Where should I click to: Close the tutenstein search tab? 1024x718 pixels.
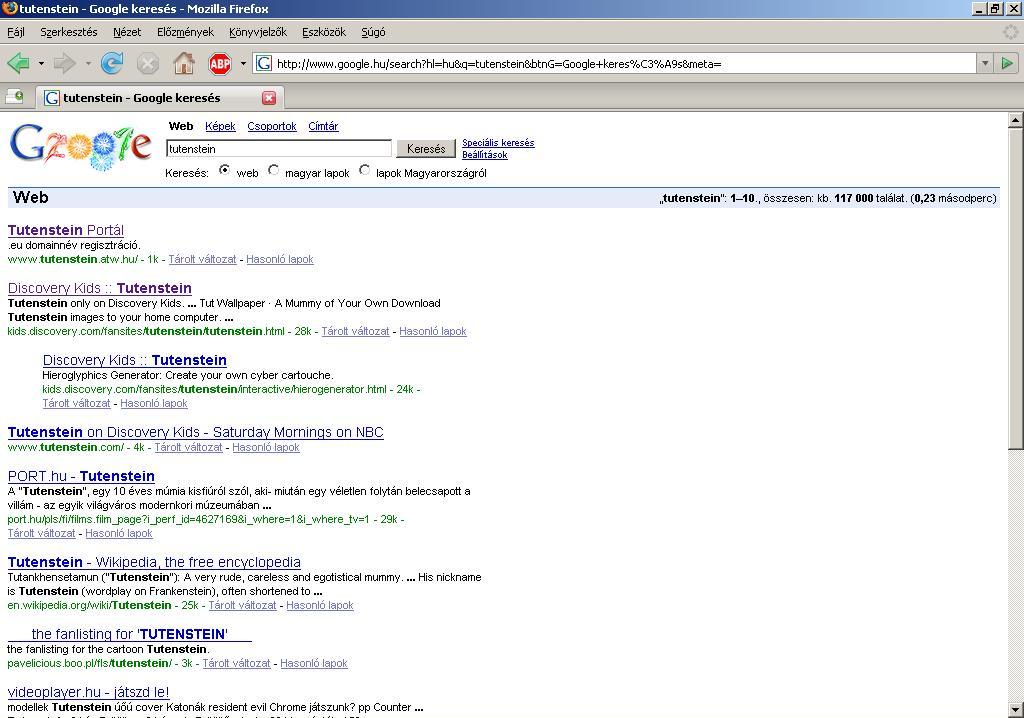(x=269, y=98)
